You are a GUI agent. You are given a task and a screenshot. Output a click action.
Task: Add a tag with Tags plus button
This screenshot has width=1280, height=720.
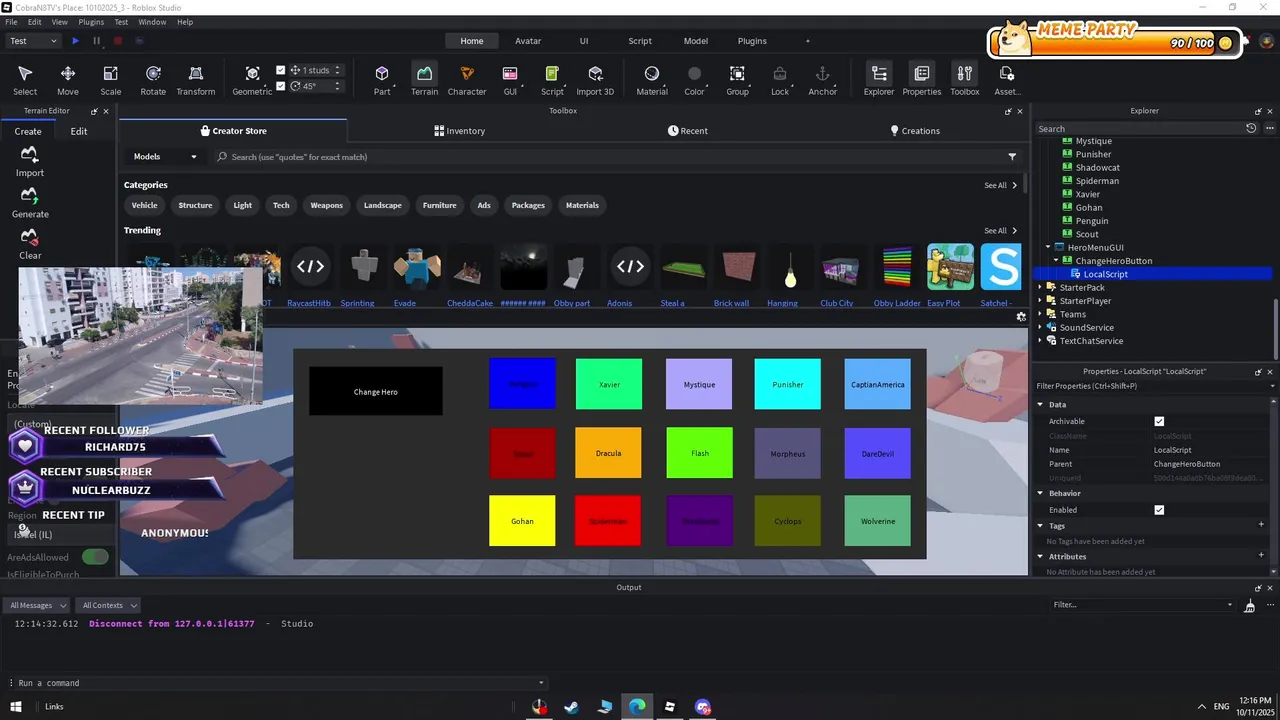(x=1261, y=525)
